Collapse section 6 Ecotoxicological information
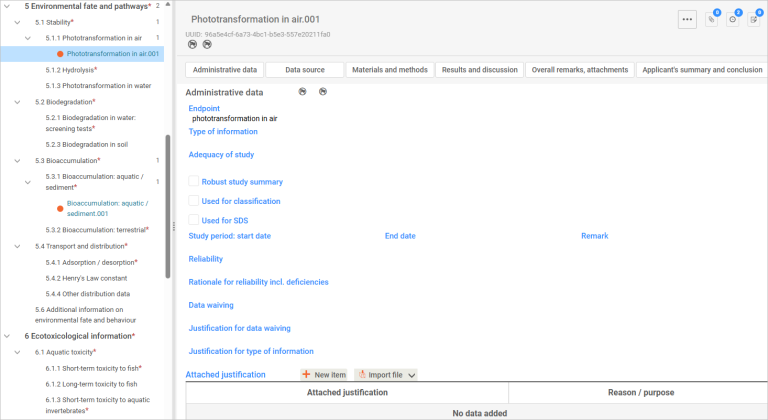The height and width of the screenshot is (420, 768). coord(7,336)
